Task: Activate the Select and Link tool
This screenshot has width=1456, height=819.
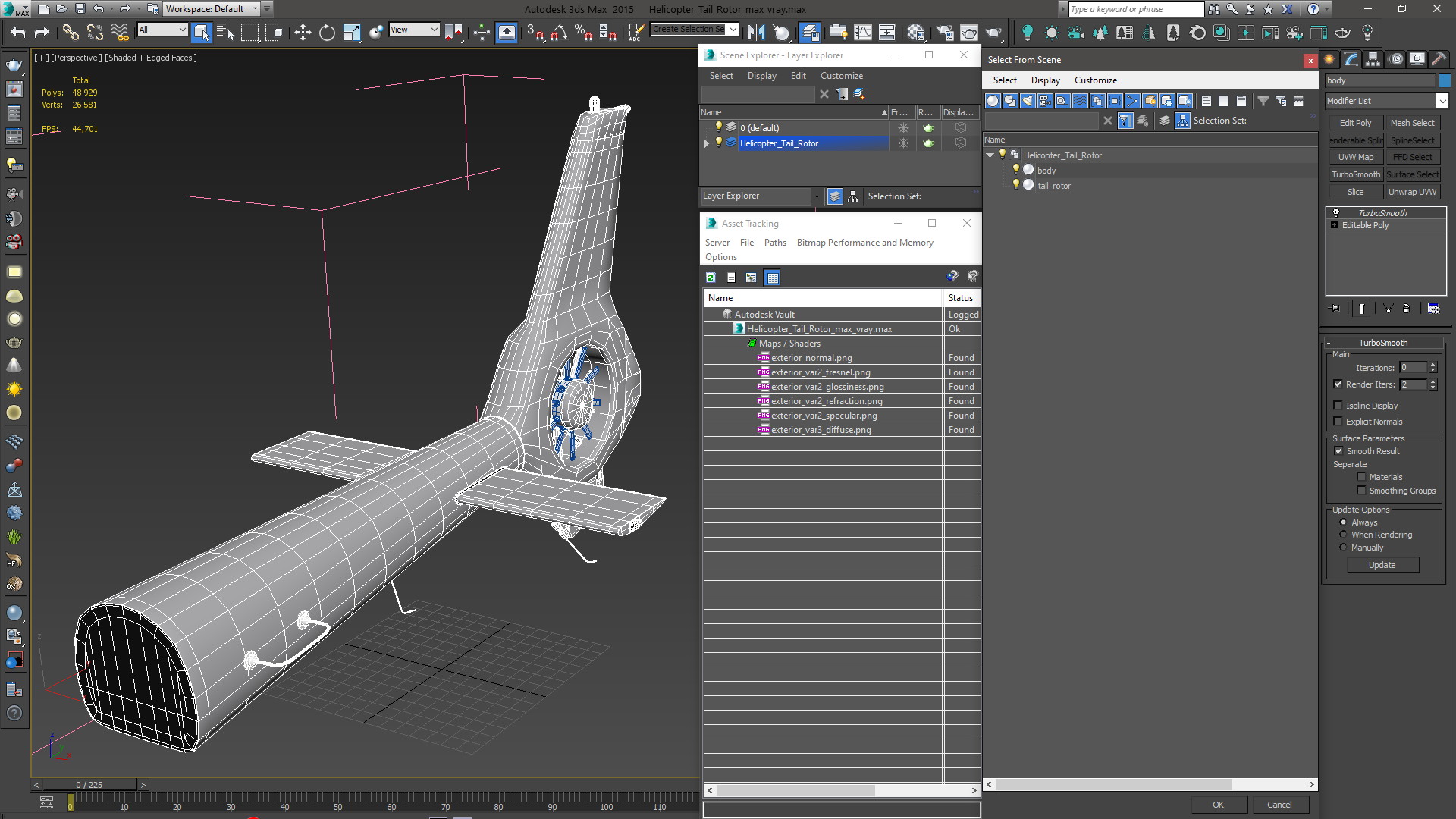Action: point(70,32)
